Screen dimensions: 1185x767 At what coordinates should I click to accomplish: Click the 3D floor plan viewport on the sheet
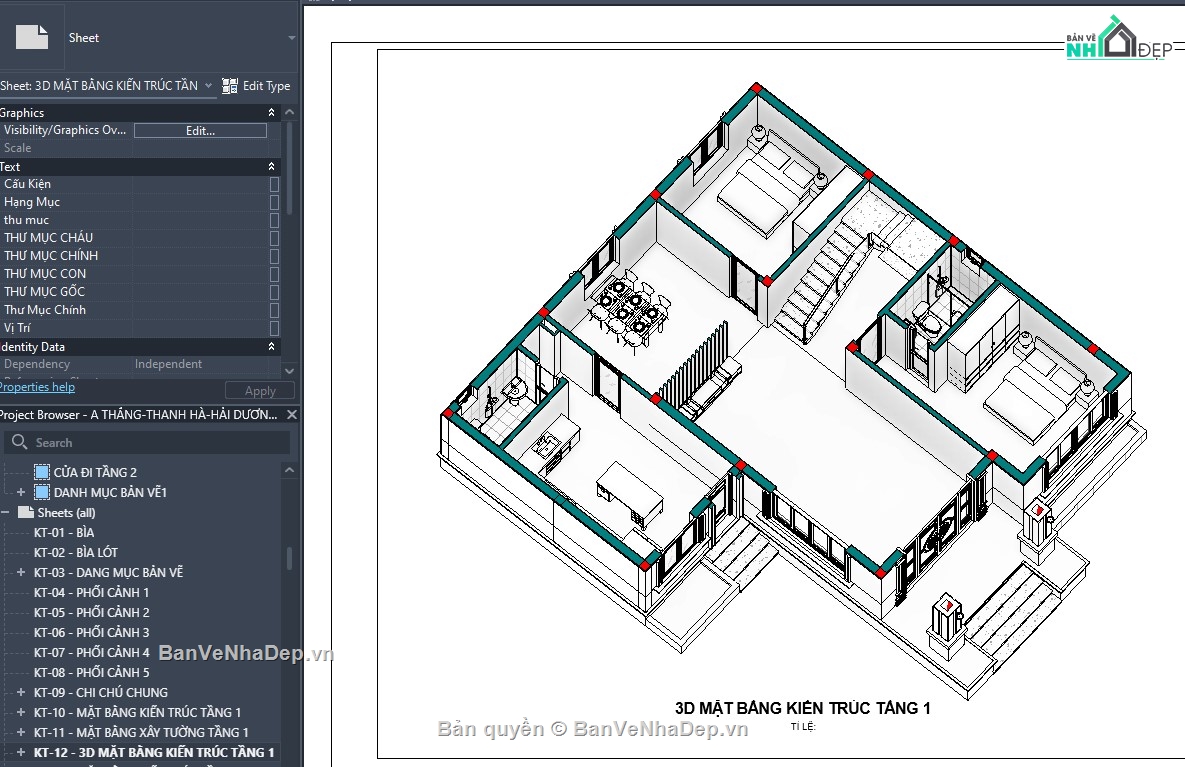(x=792, y=389)
